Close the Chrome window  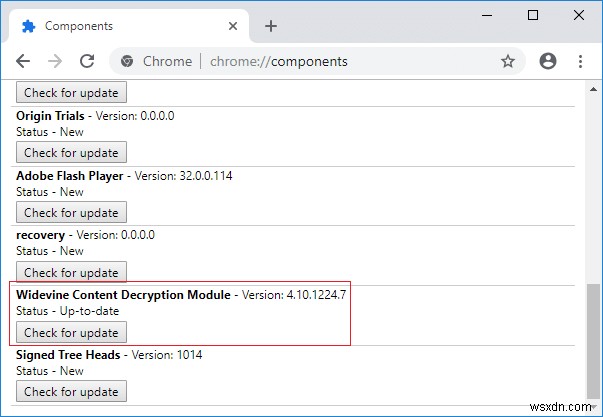pos(579,15)
